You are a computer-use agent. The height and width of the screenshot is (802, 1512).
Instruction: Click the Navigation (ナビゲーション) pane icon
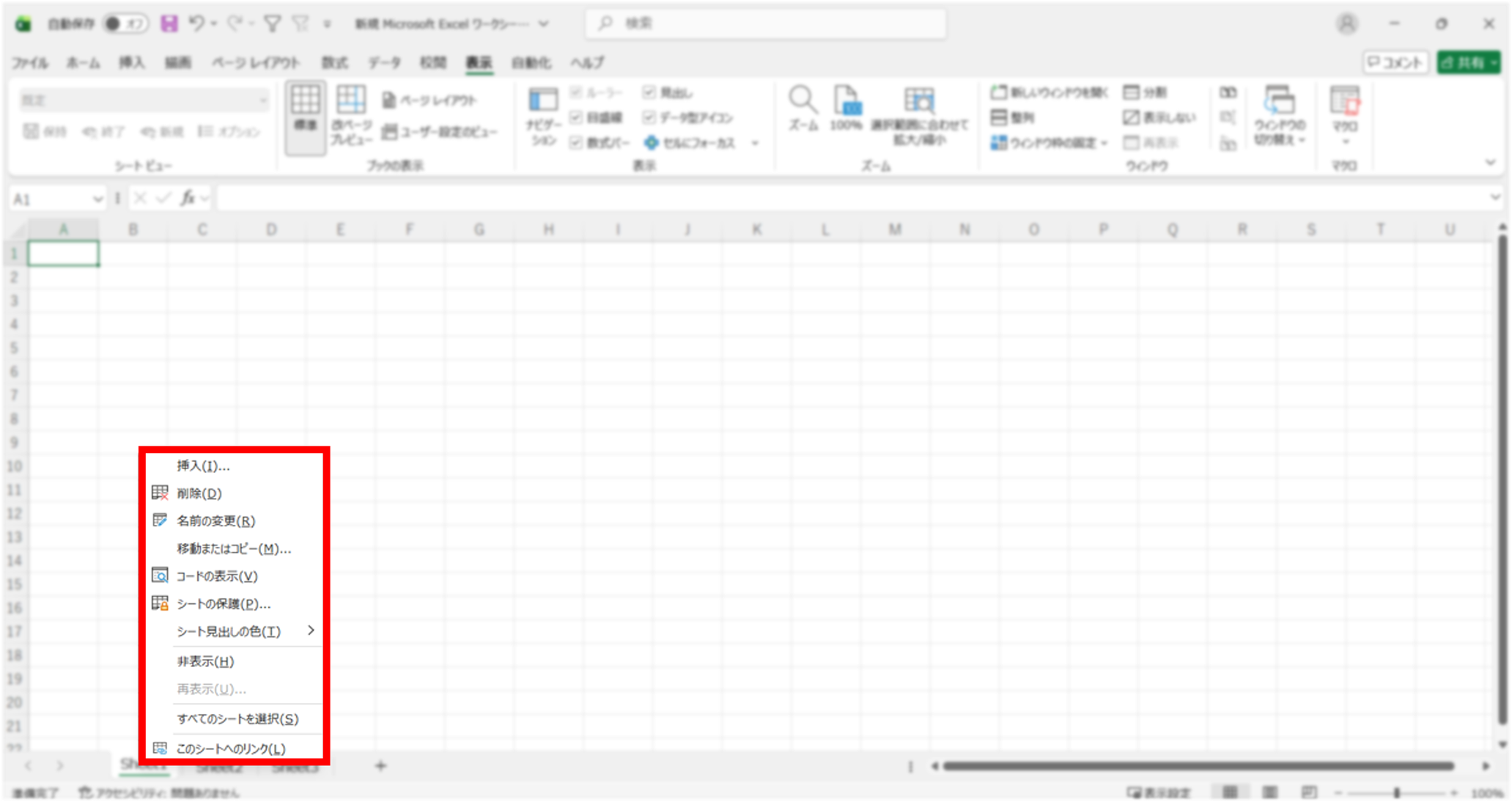click(543, 100)
